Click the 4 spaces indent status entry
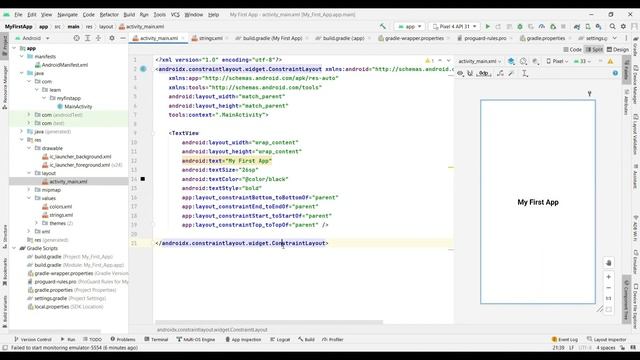This screenshot has height=360, width=640. pos(605,348)
